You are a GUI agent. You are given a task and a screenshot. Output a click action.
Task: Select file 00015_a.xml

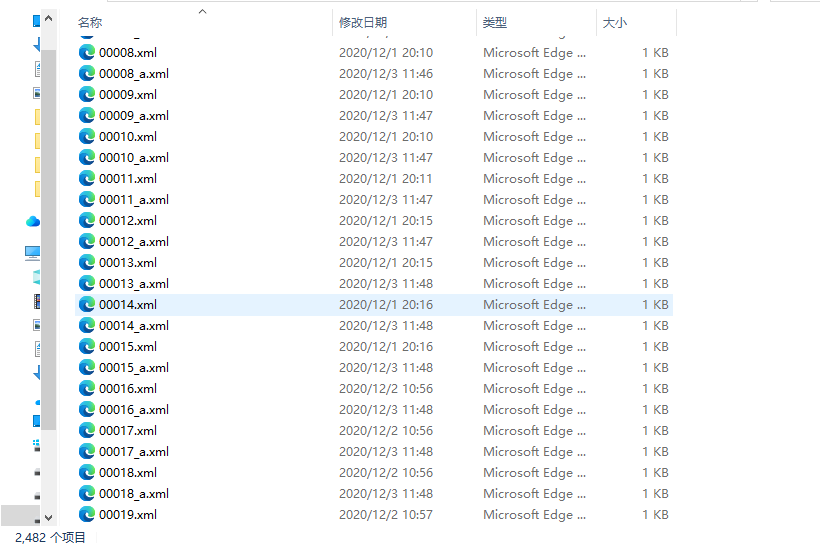pos(134,368)
